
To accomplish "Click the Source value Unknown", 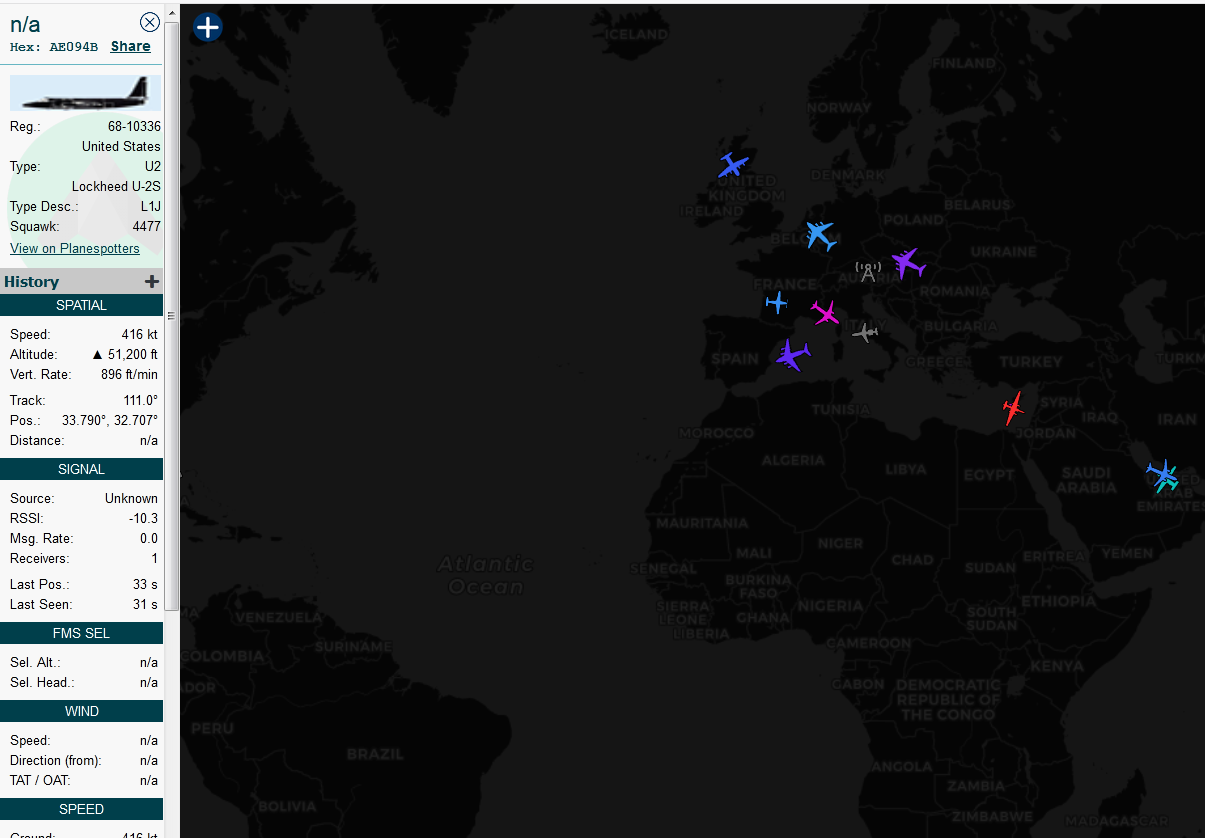I will [131, 498].
